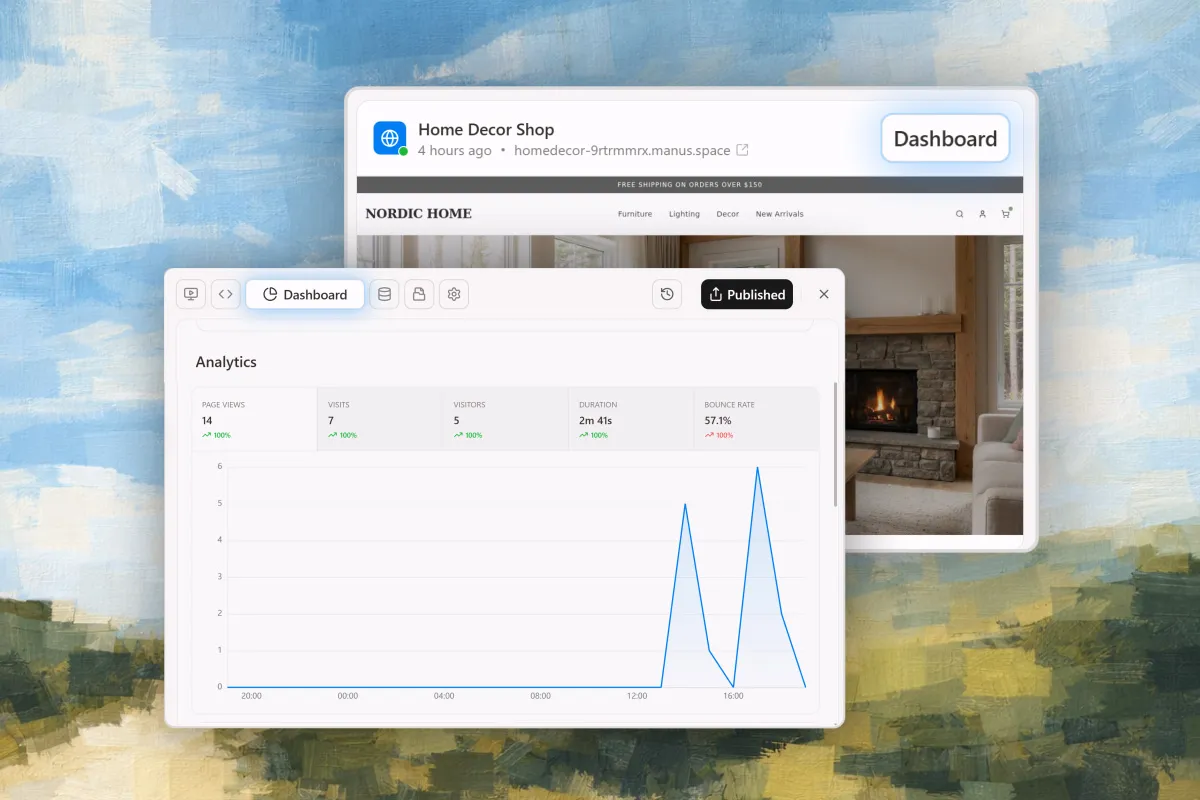Click the Published button
This screenshot has width=1200, height=800.
(746, 294)
